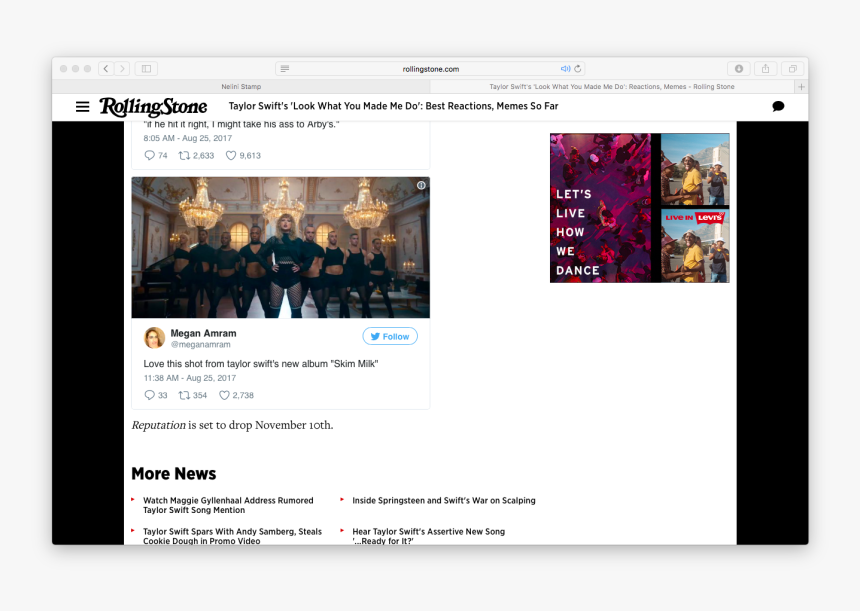Click the Skim Milk tweet text
Viewport: 860px width, 611px height.
tap(261, 364)
